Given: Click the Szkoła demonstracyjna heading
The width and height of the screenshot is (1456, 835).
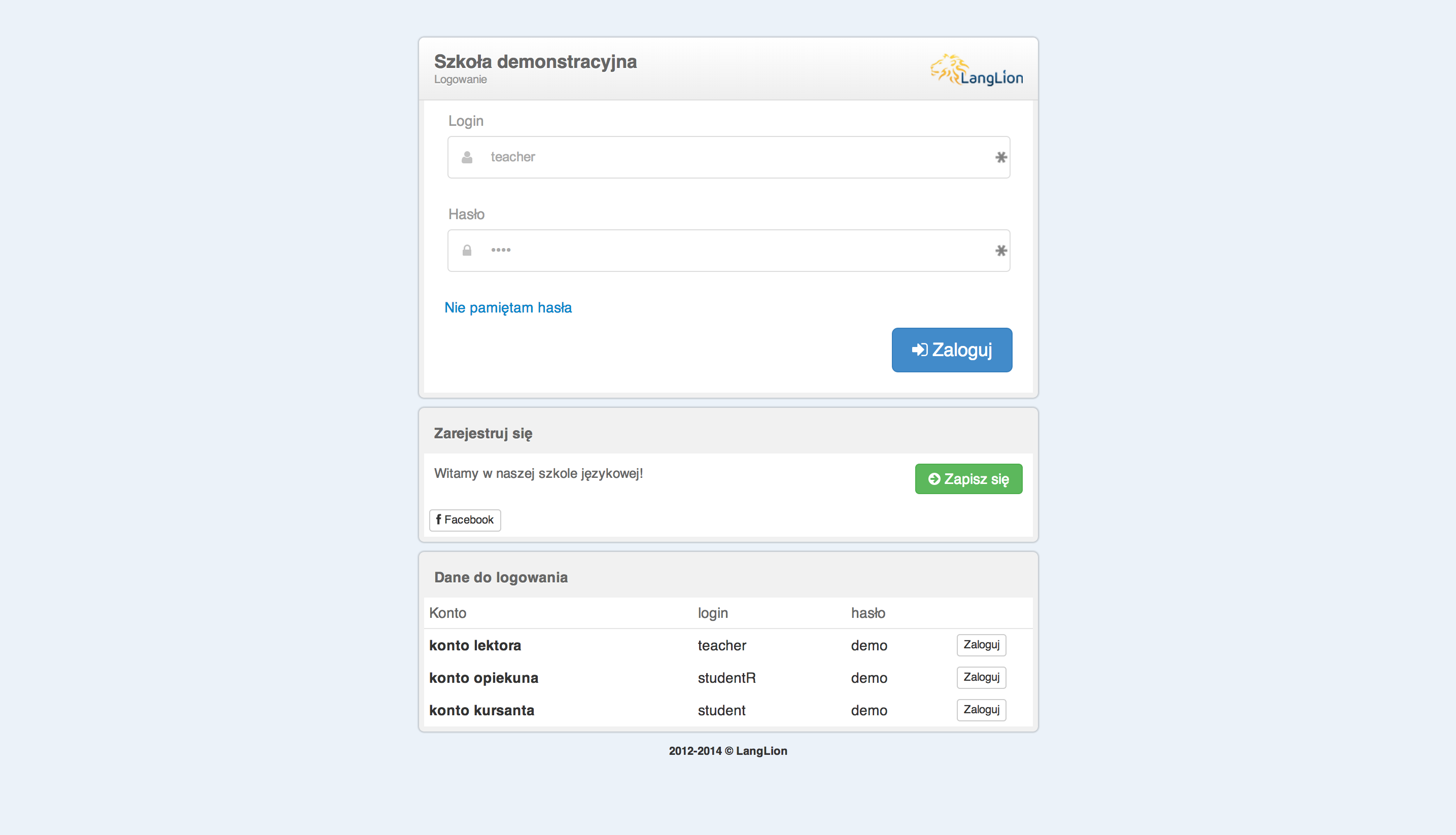Looking at the screenshot, I should (535, 61).
